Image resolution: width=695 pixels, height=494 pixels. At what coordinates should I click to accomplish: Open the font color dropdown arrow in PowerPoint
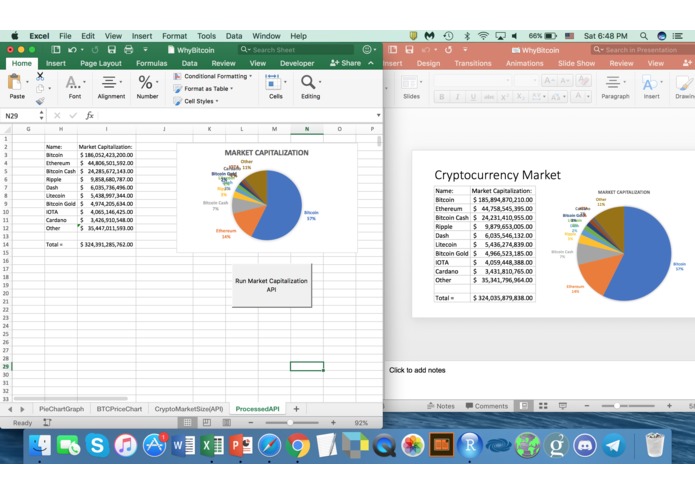pyautogui.click(x=588, y=97)
